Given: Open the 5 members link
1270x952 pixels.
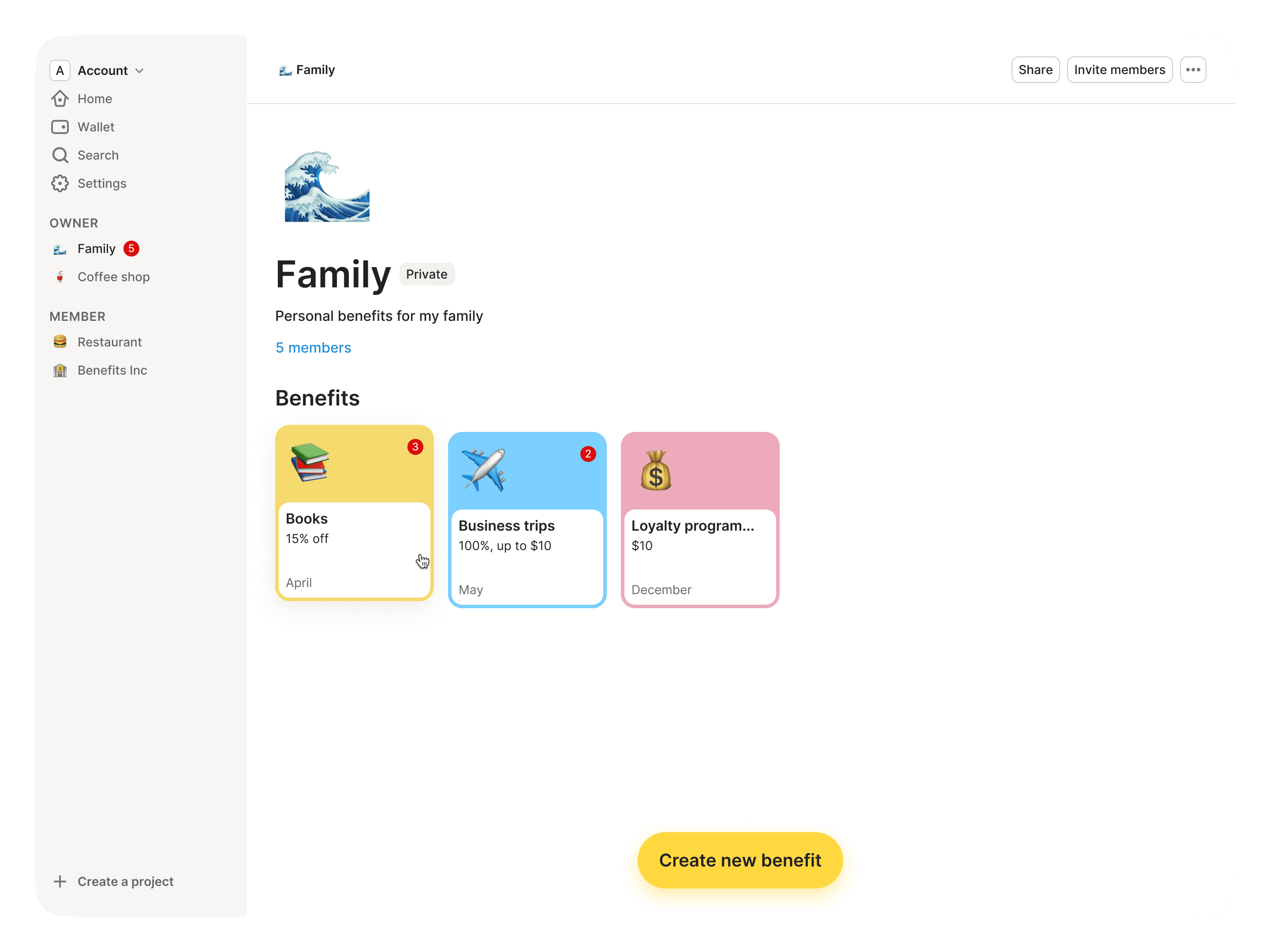Looking at the screenshot, I should 313,348.
